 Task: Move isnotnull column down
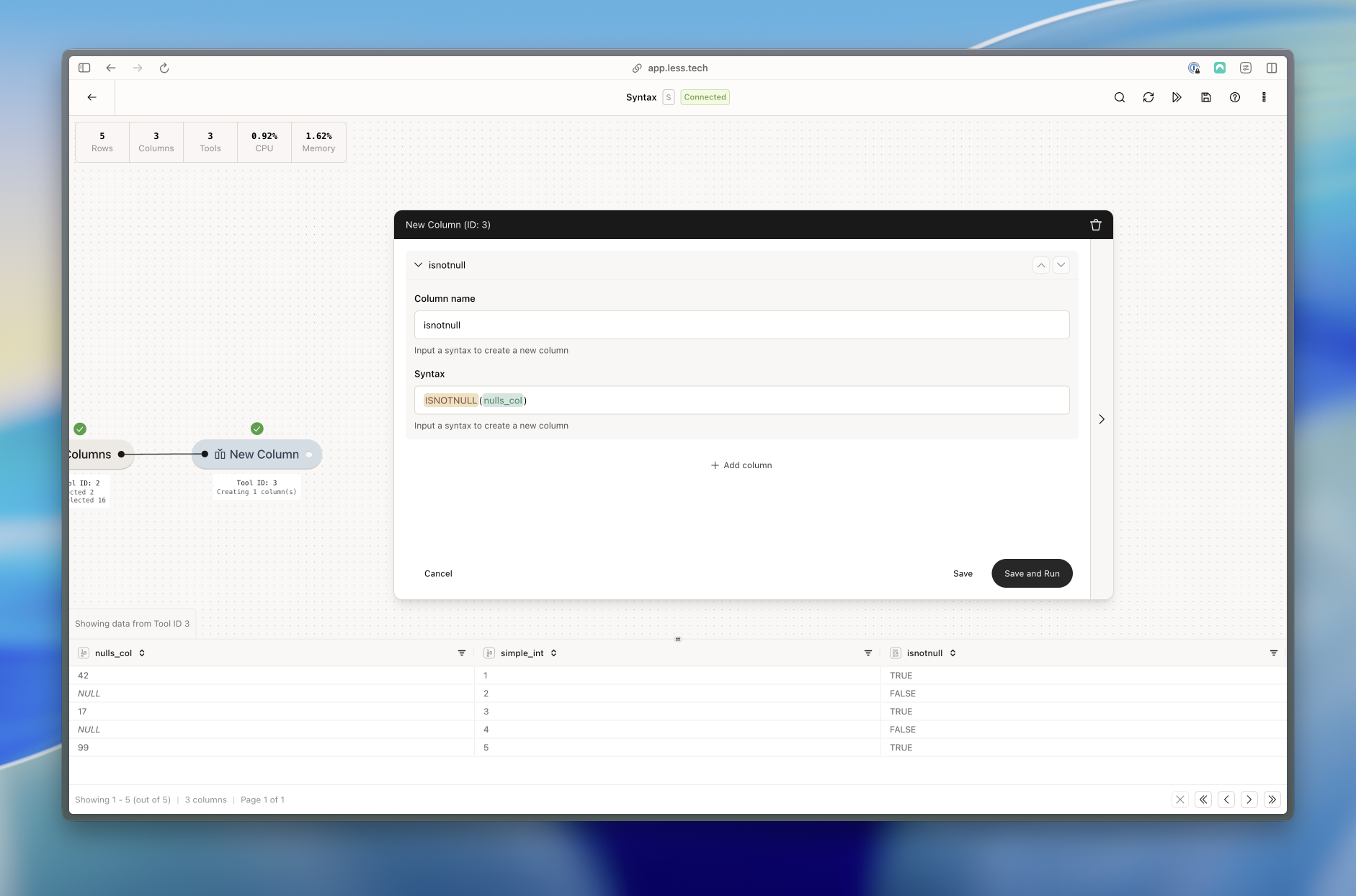1061,265
